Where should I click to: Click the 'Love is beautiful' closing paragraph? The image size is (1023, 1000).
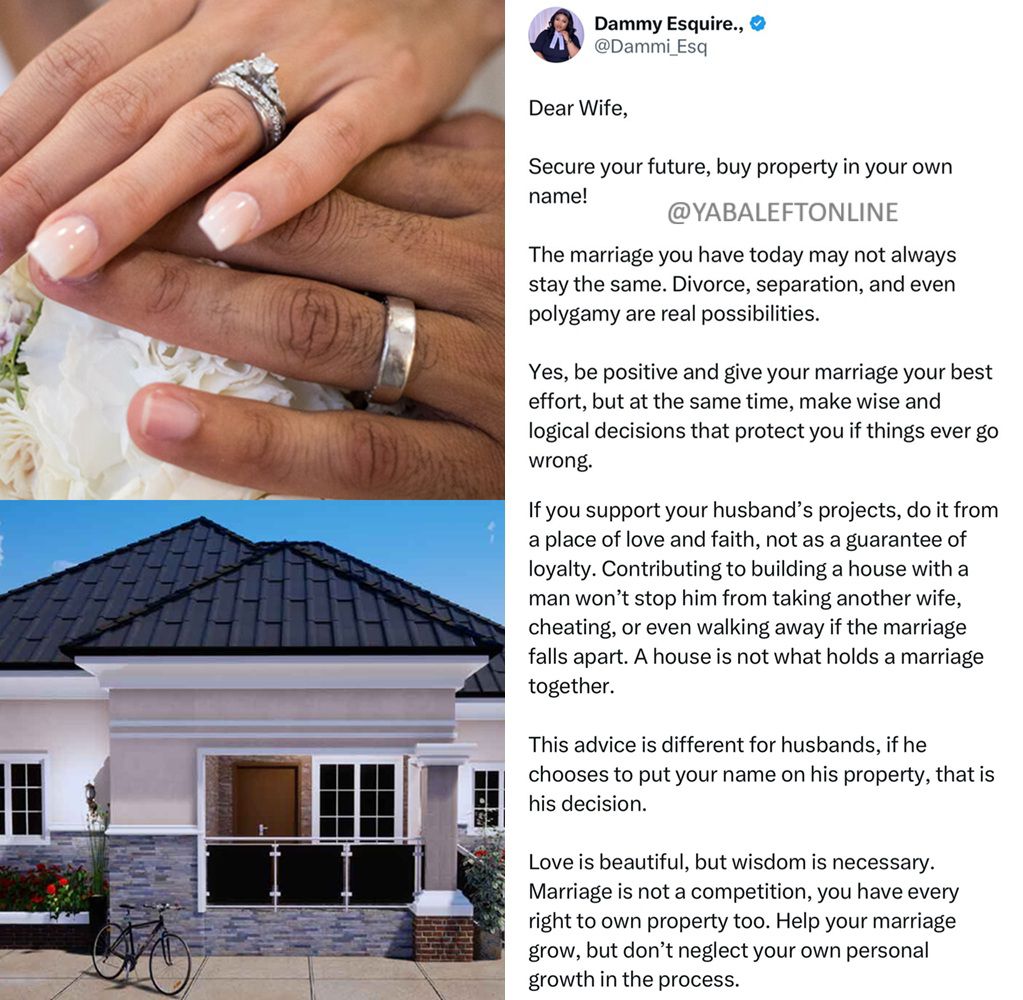point(743,920)
